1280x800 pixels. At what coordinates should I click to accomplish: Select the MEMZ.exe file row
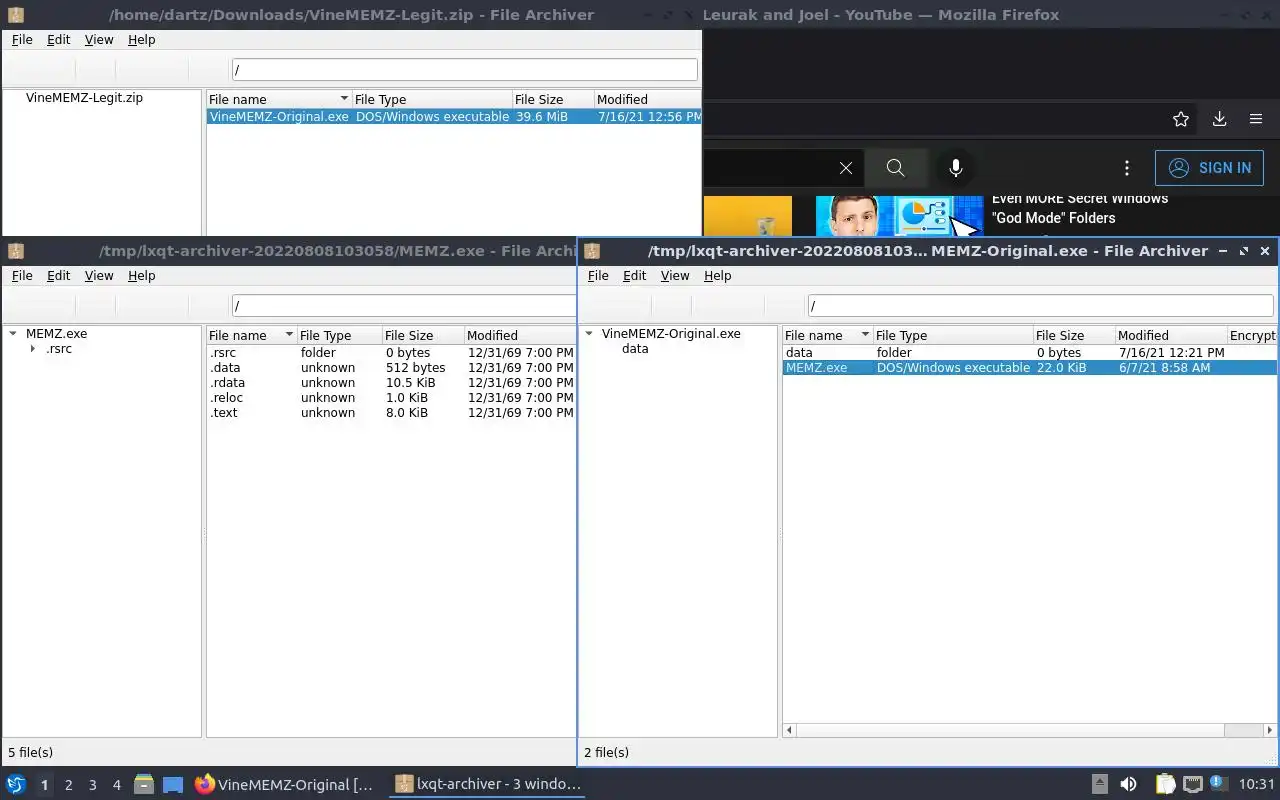pyautogui.click(x=1029, y=368)
